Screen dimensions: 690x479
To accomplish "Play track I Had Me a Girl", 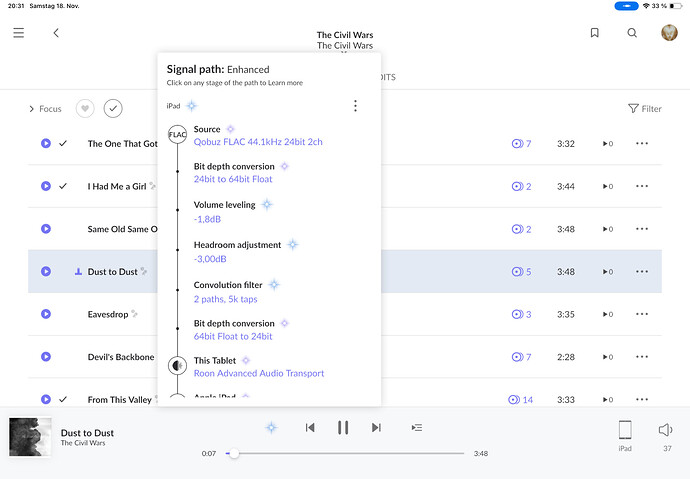I will pos(46,186).
